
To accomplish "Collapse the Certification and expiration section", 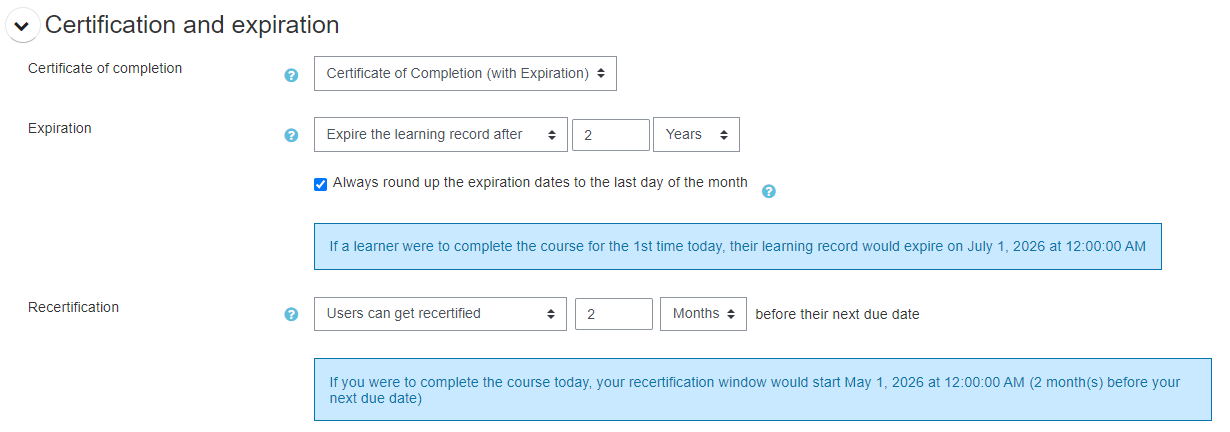I will point(23,27).
